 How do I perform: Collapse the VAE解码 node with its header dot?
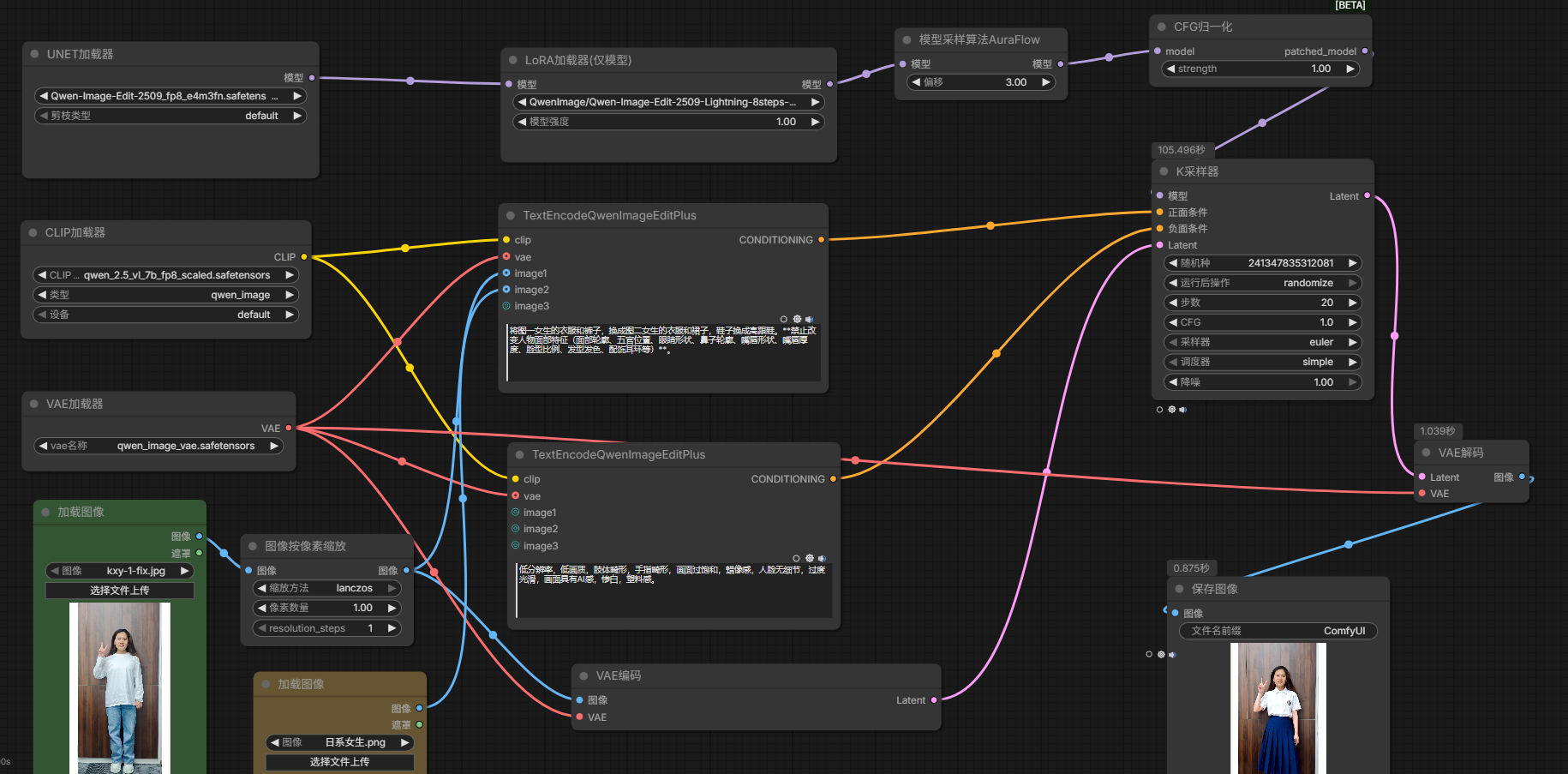1427,453
